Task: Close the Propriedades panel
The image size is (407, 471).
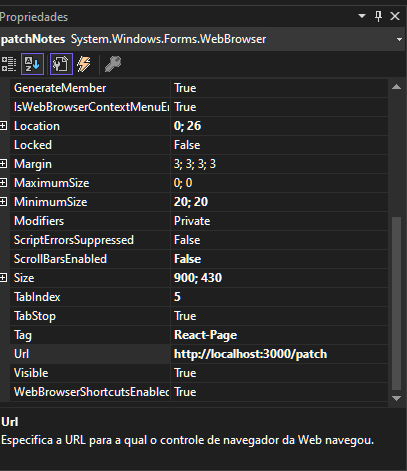Action: pos(395,16)
